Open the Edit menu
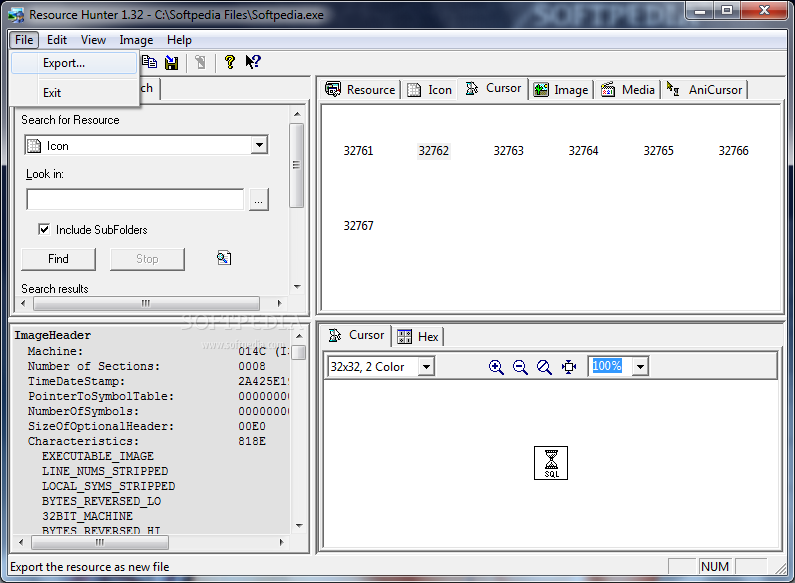The width and height of the screenshot is (795, 583). point(57,40)
